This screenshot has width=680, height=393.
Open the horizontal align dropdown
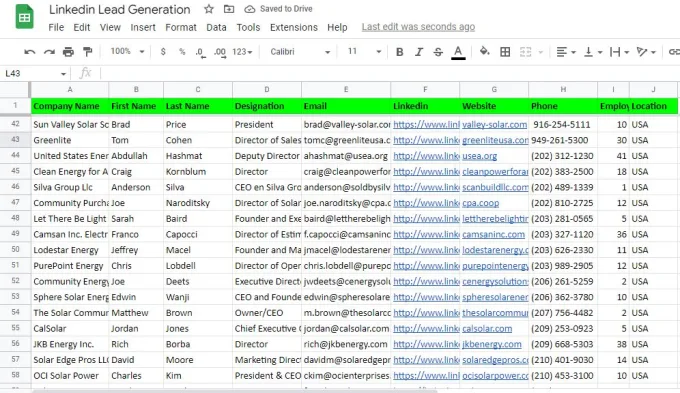pyautogui.click(x=566, y=52)
